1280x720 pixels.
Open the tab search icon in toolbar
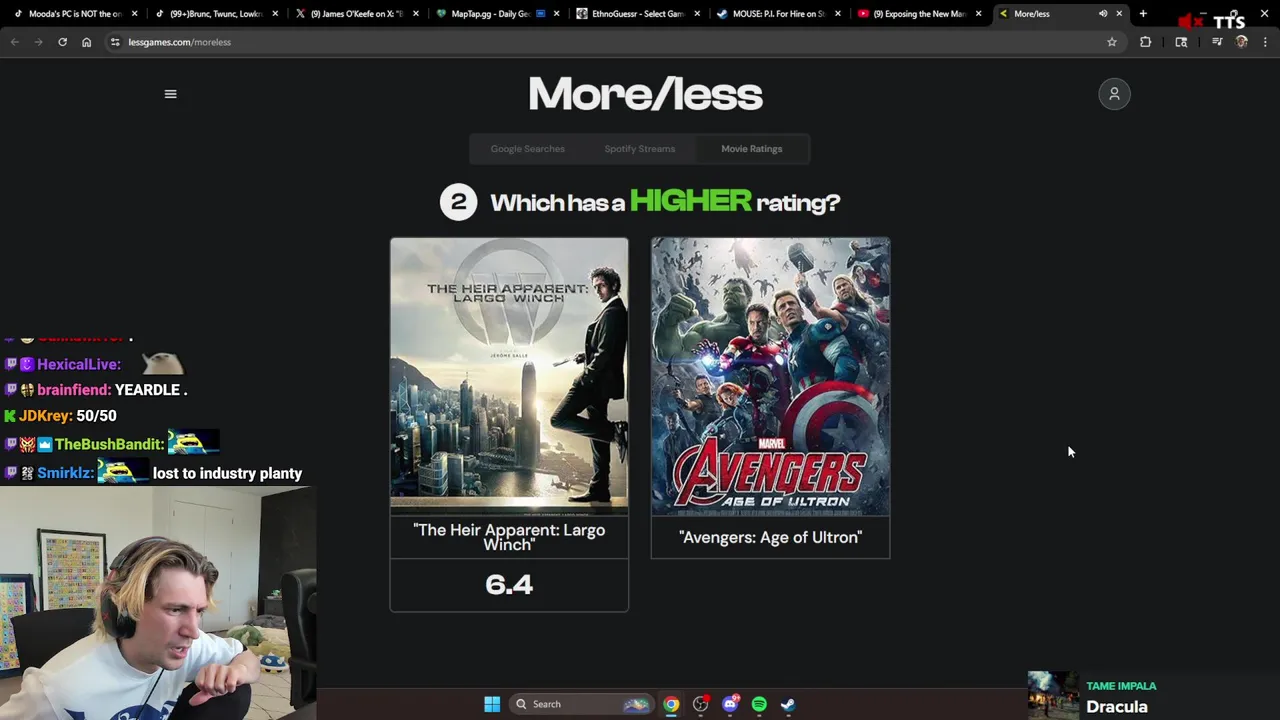coord(1181,42)
